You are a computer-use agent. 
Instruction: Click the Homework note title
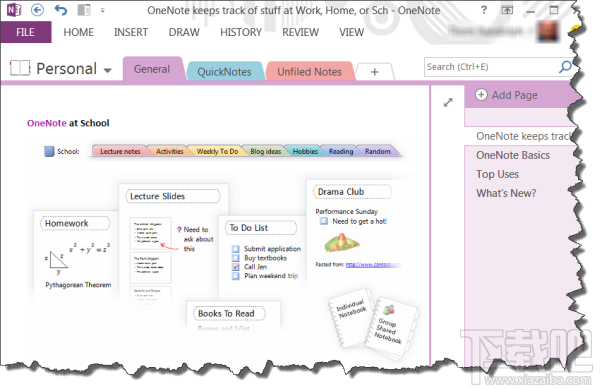tap(67, 223)
